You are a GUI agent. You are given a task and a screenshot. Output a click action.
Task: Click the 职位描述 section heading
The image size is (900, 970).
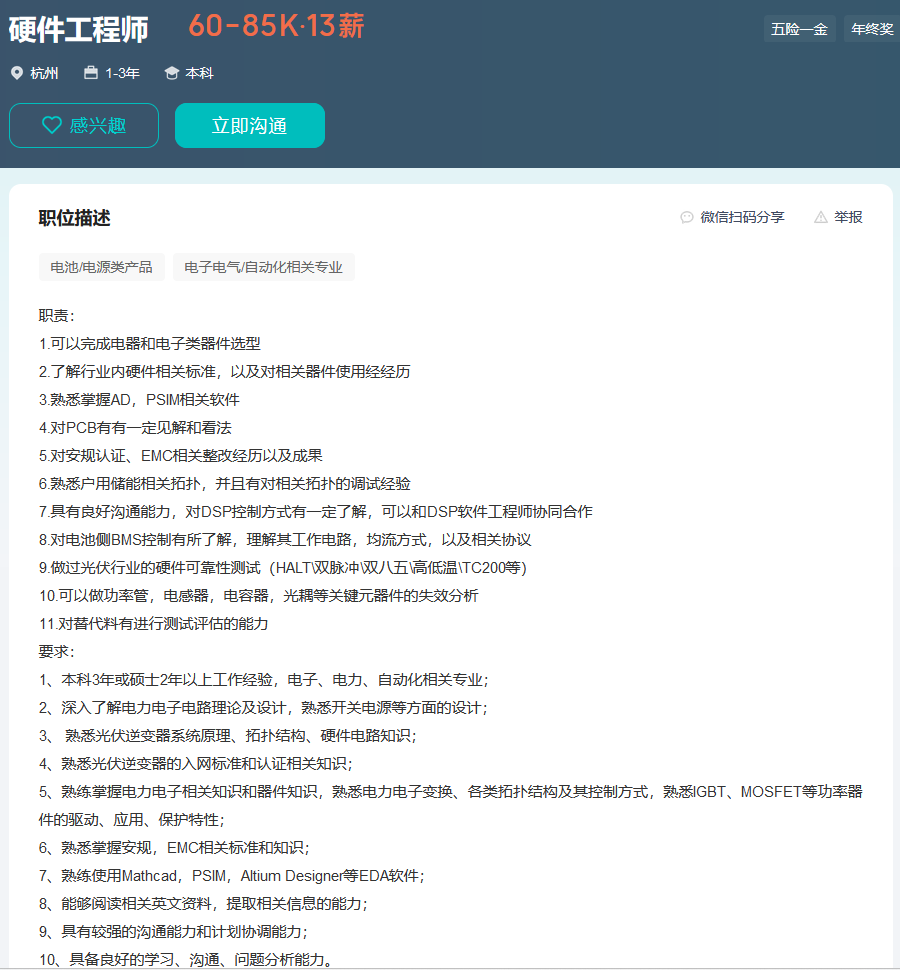click(74, 218)
